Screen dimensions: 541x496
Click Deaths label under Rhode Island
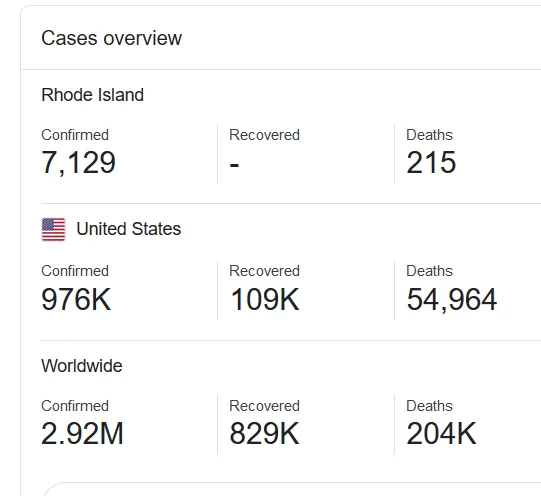click(x=429, y=135)
